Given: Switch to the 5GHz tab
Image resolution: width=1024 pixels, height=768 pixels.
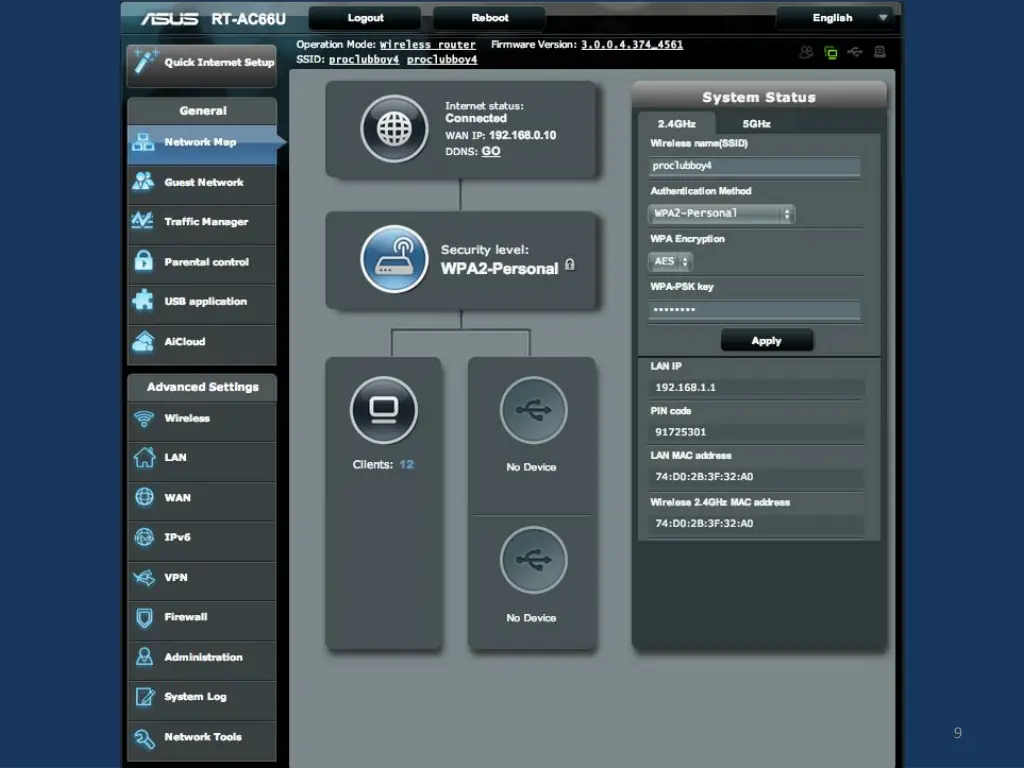Looking at the screenshot, I should click(756, 124).
